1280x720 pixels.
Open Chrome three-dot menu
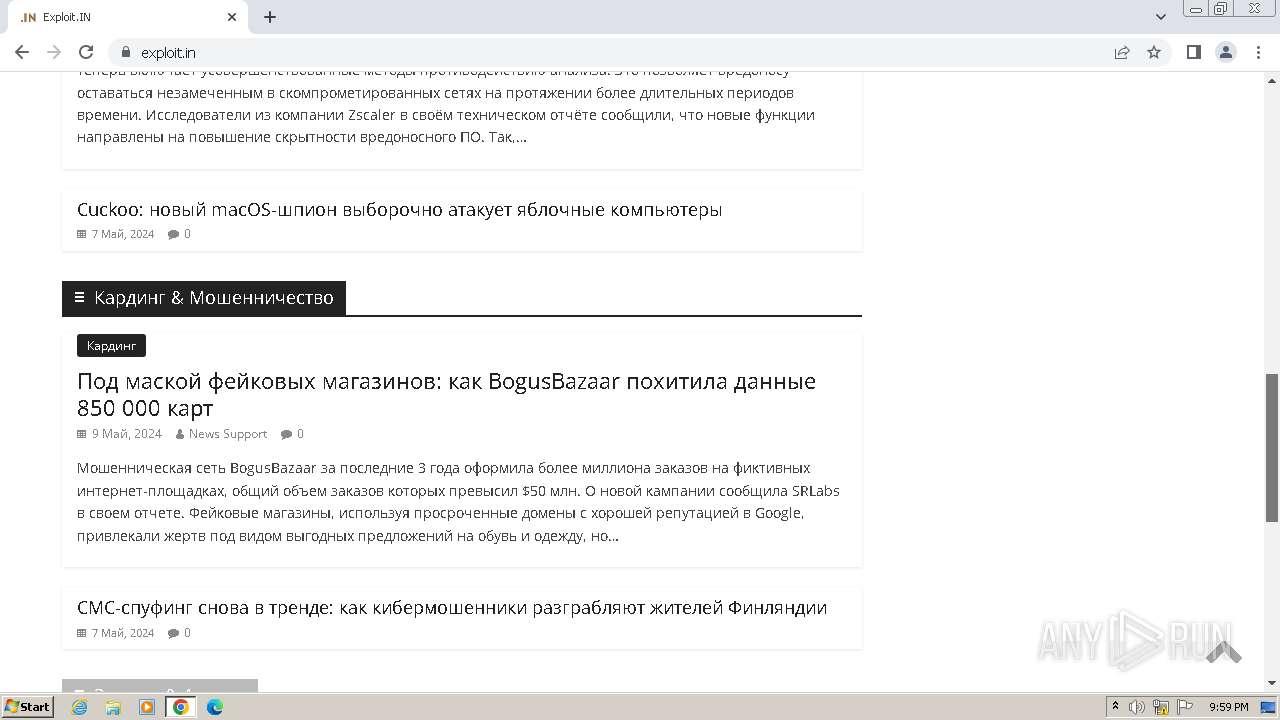(1258, 52)
